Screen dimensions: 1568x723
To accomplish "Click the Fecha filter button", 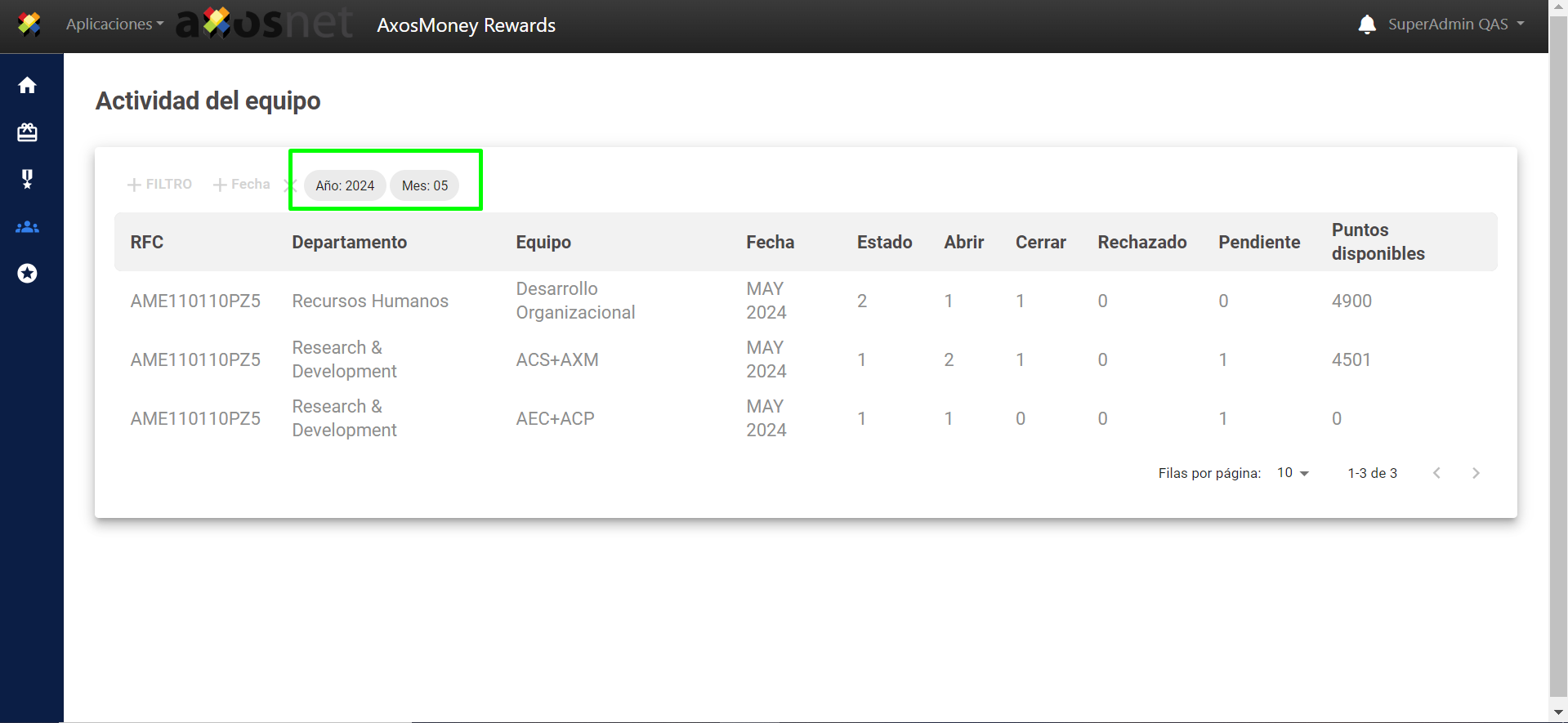I will click(242, 185).
